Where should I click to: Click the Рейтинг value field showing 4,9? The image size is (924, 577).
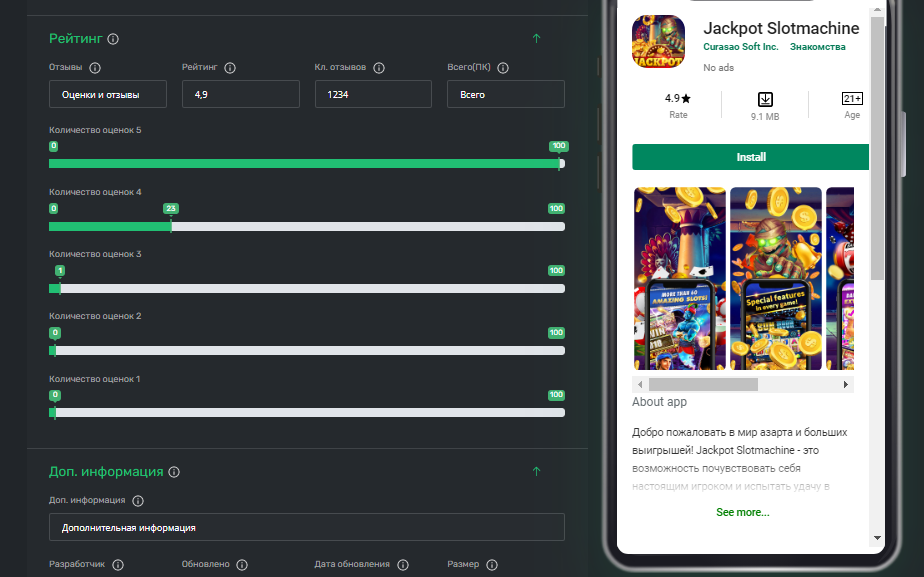click(x=240, y=94)
